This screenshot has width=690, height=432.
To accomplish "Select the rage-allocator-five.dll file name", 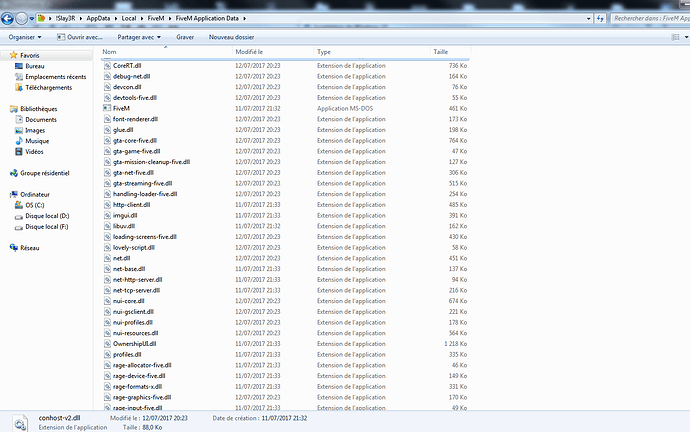I will (x=142, y=365).
